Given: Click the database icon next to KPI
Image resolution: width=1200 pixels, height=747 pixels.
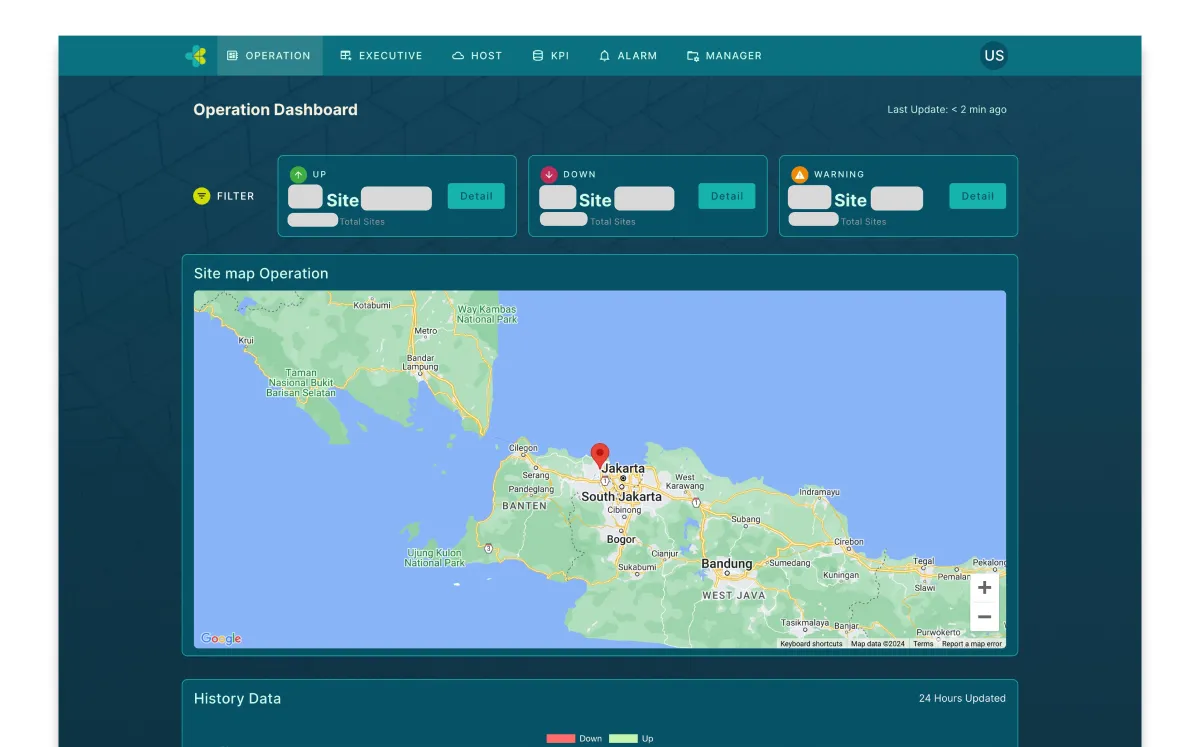Looking at the screenshot, I should 535,56.
